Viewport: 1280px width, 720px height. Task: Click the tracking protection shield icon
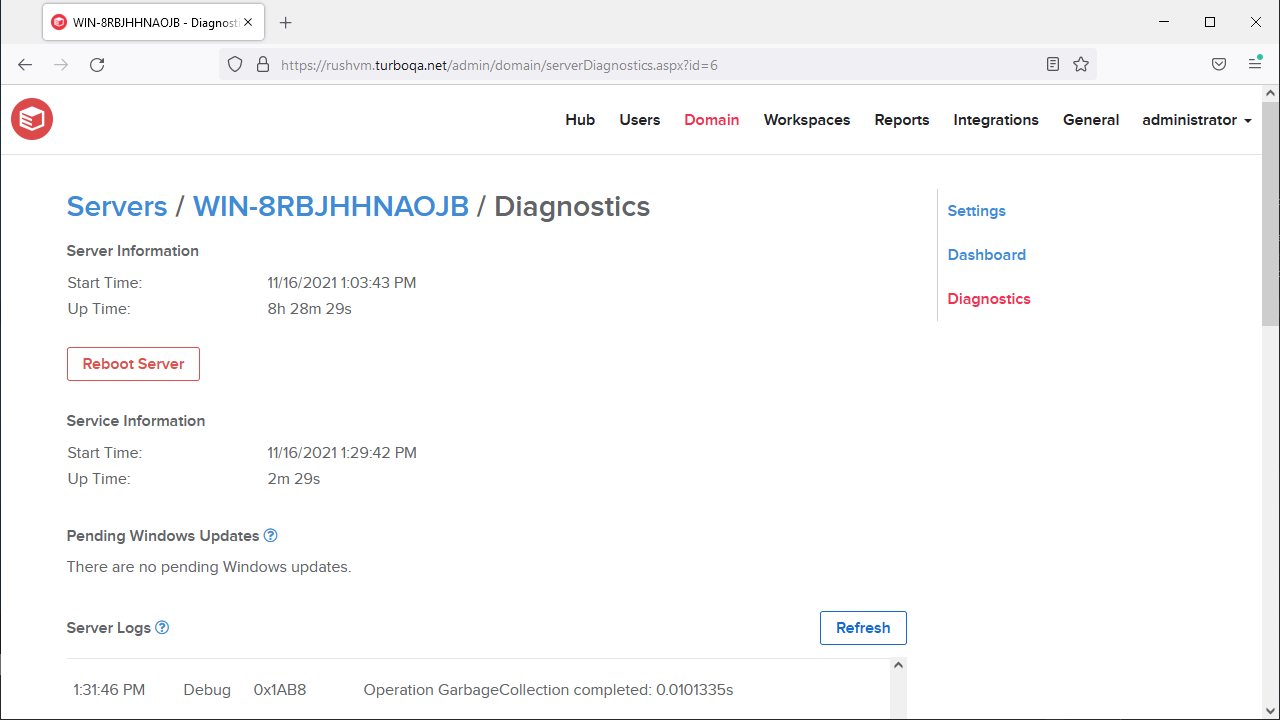click(234, 64)
